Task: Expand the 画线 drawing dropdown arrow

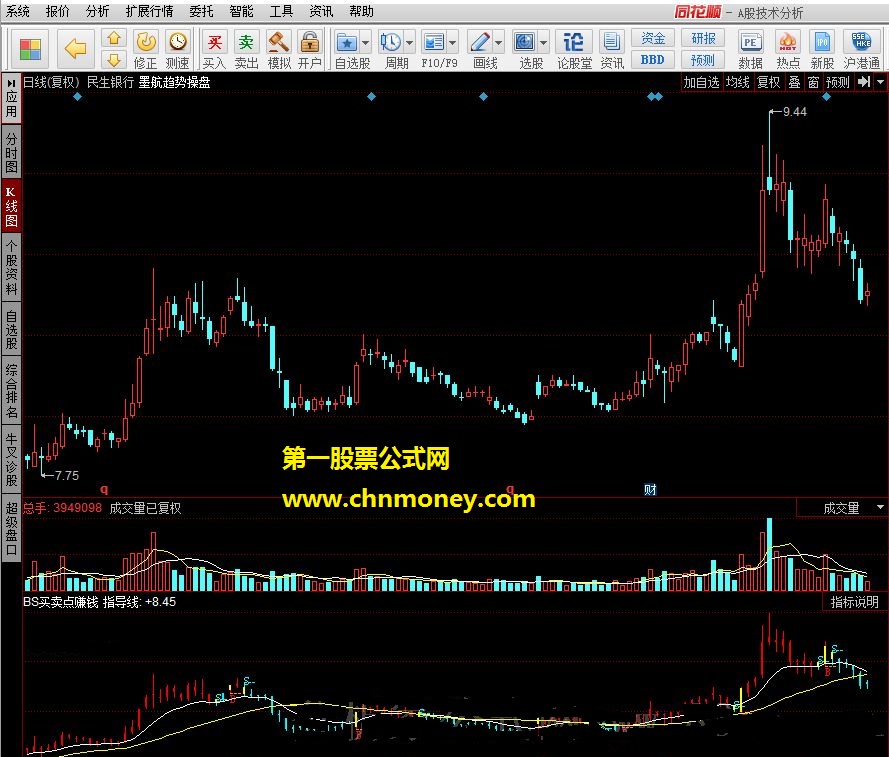Action: 498,43
